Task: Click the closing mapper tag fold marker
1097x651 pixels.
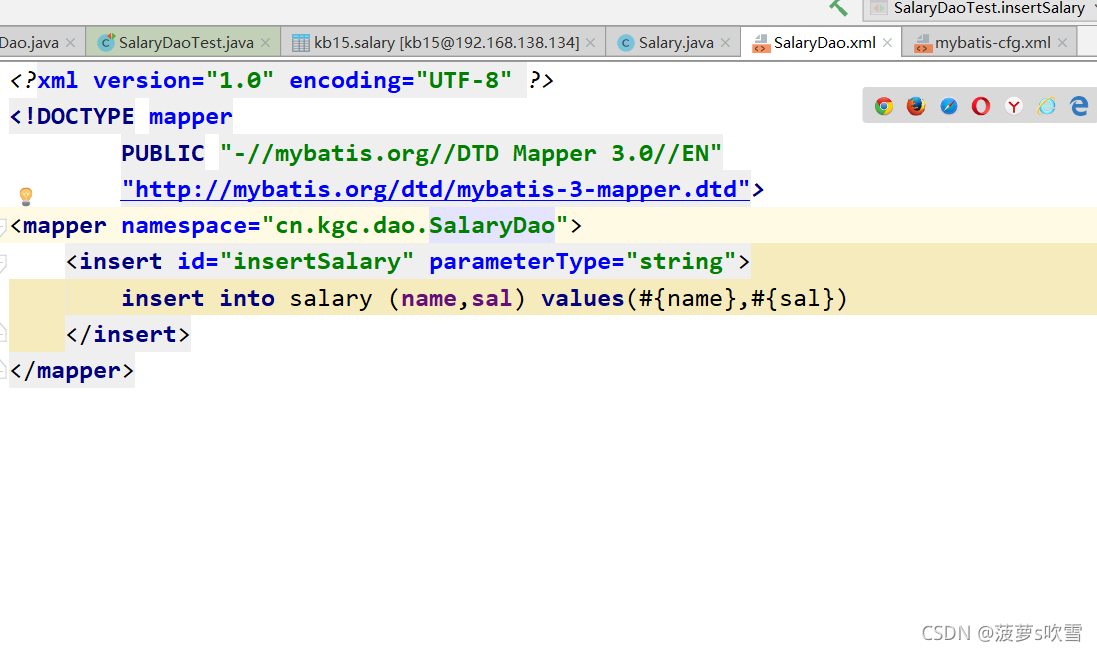Action: (3, 369)
